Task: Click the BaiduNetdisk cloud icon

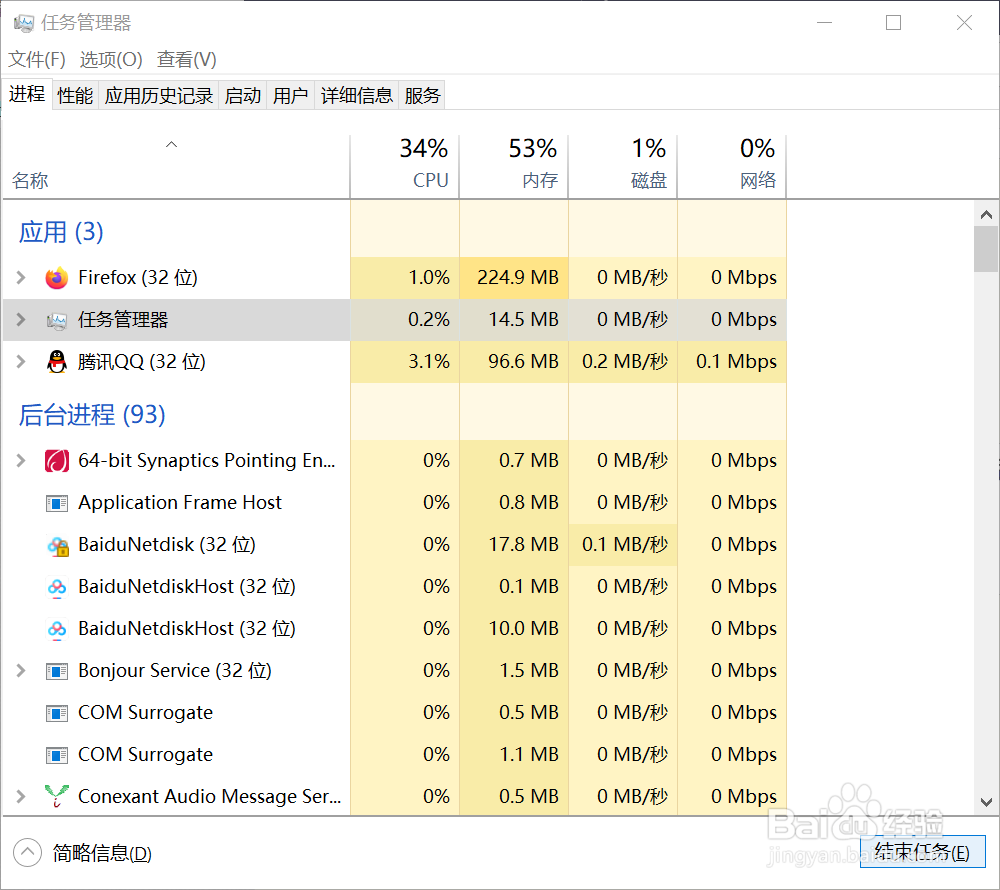Action: [x=57, y=546]
